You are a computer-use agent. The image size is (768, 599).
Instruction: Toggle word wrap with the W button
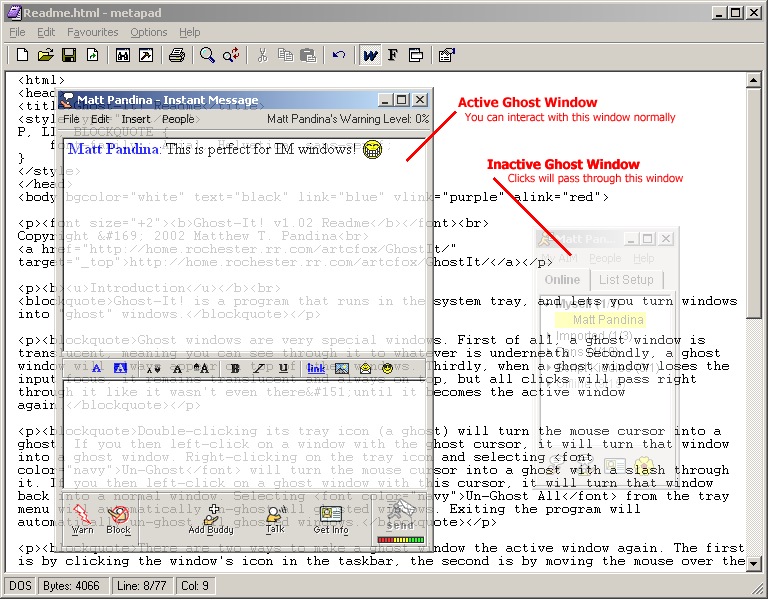point(370,55)
